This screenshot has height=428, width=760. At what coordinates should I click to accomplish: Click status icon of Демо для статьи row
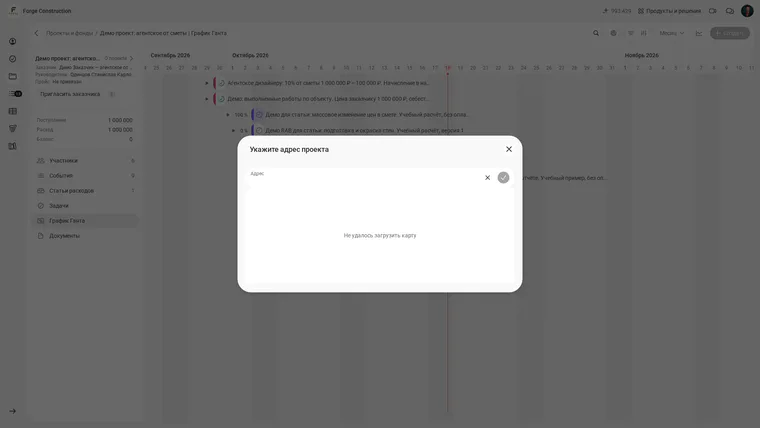pos(259,115)
